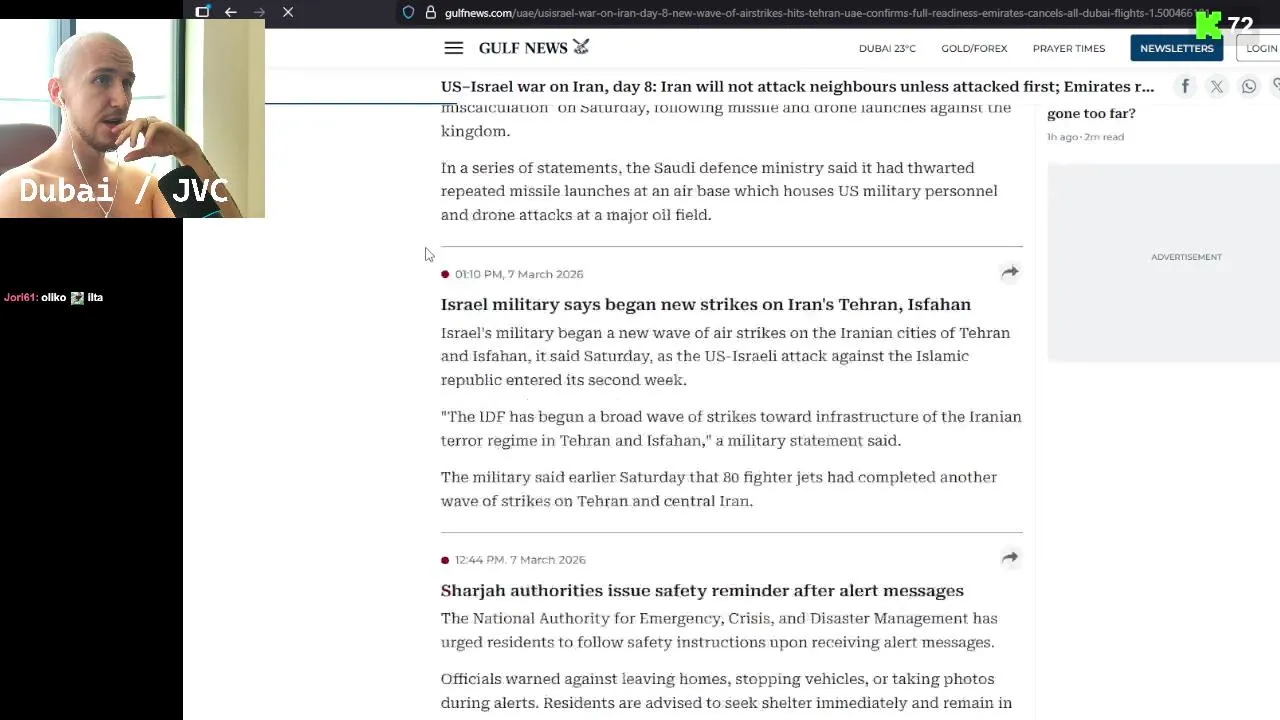Stop page loading with the X button
The width and height of the screenshot is (1280, 720).
(x=288, y=12)
